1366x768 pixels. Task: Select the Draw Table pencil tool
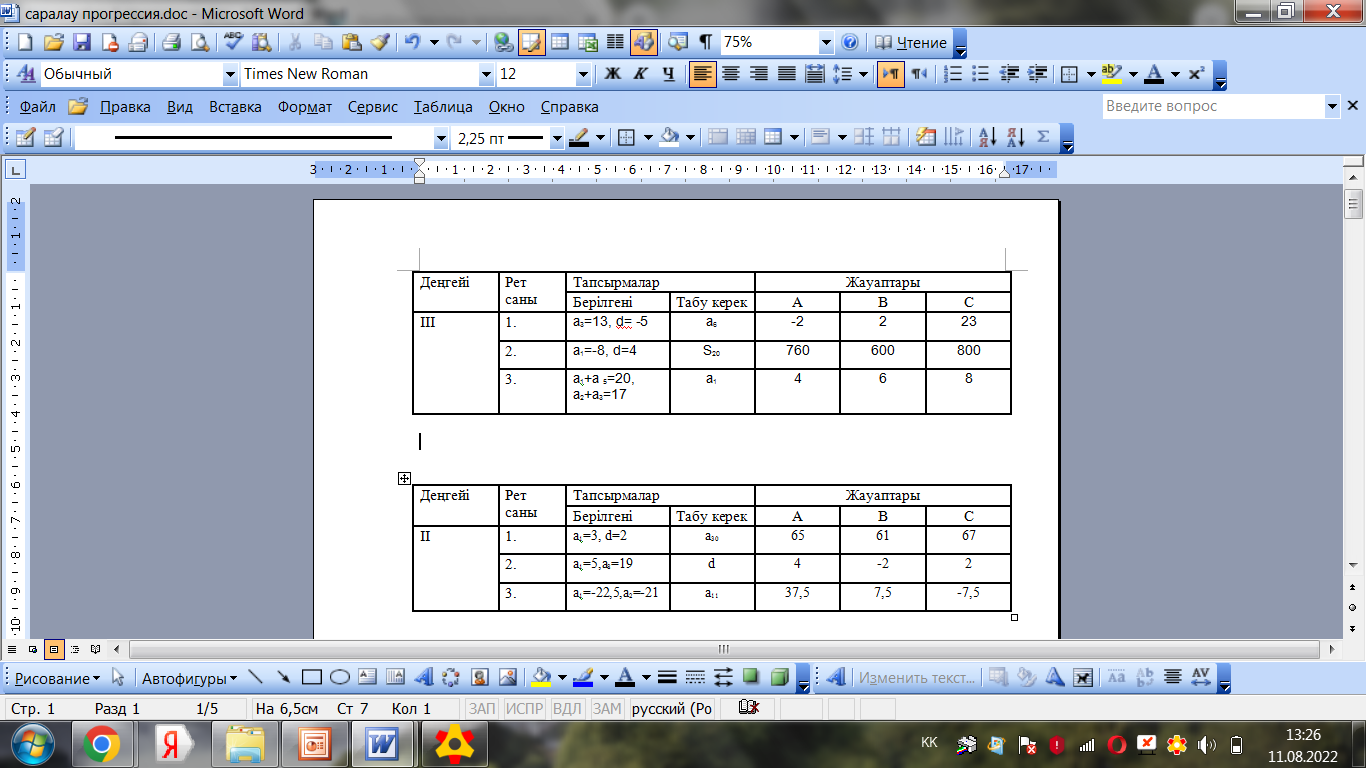(x=25, y=137)
